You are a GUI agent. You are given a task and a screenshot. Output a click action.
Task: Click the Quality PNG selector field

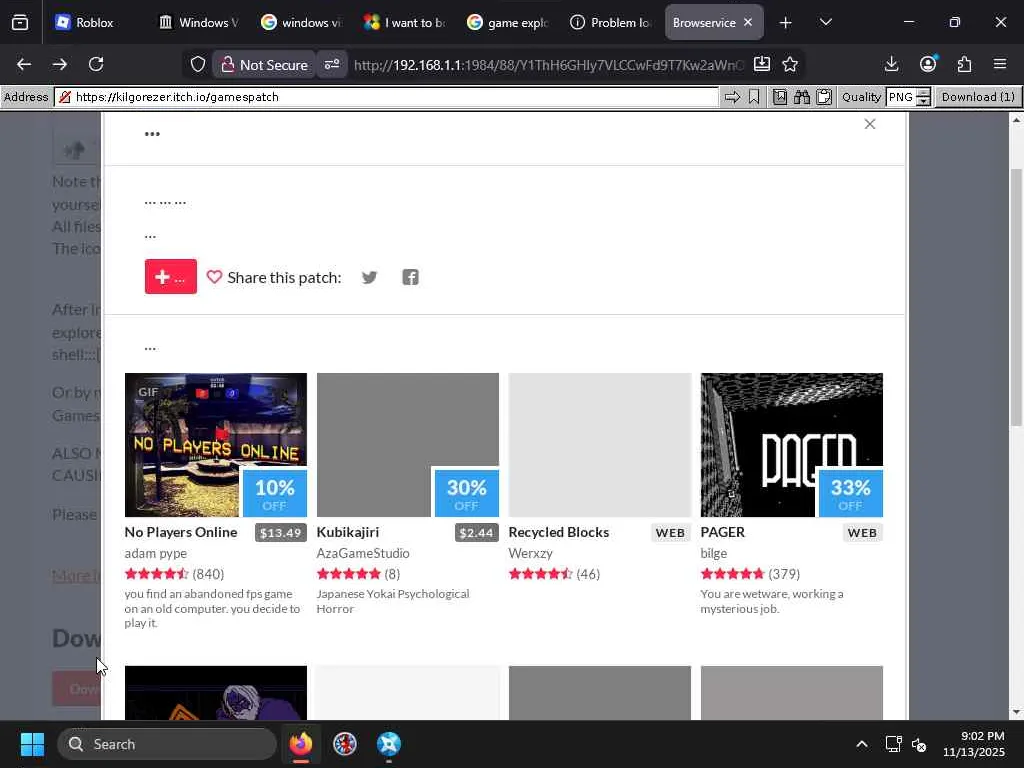pos(901,97)
